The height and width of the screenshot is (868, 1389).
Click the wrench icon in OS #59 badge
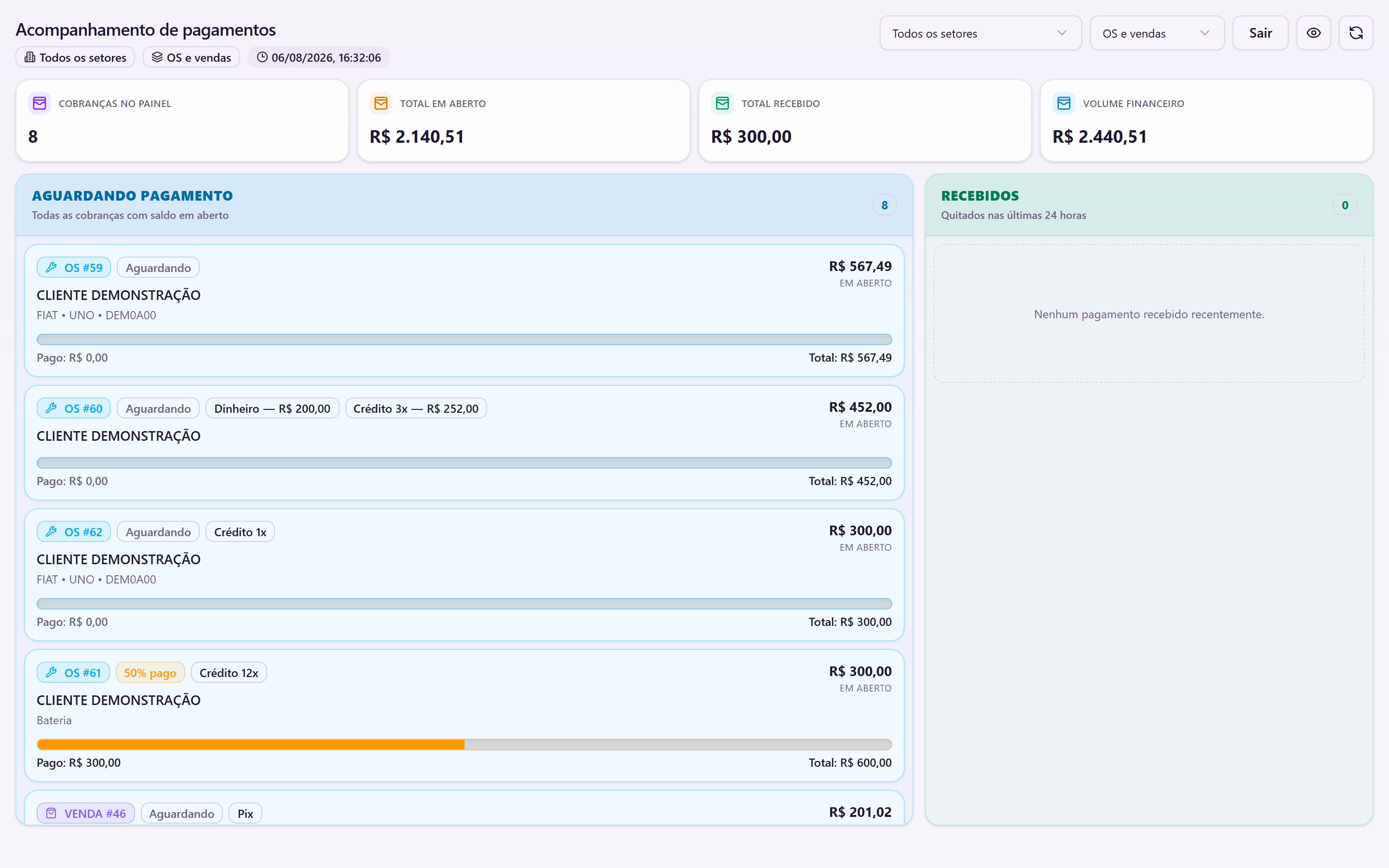(x=51, y=268)
